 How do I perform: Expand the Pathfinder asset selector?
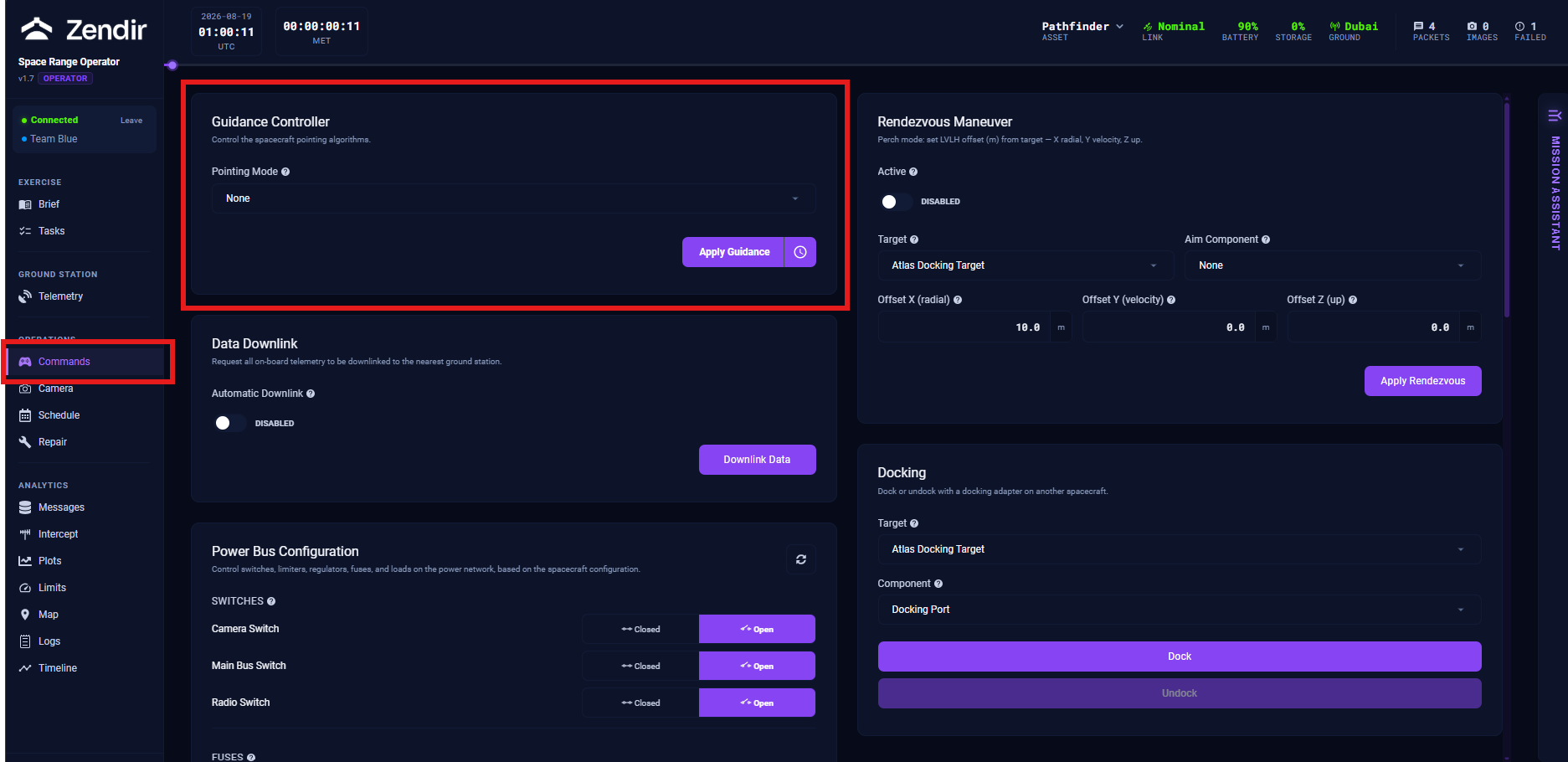coord(1082,27)
